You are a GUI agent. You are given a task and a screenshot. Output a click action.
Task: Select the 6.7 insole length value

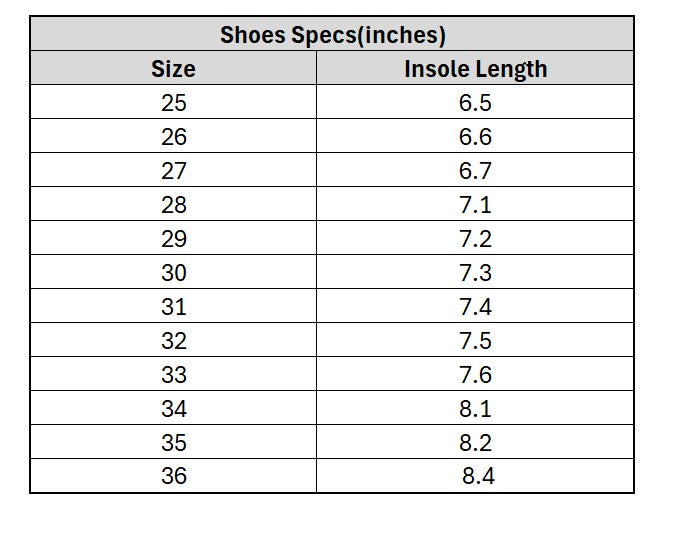click(x=475, y=170)
